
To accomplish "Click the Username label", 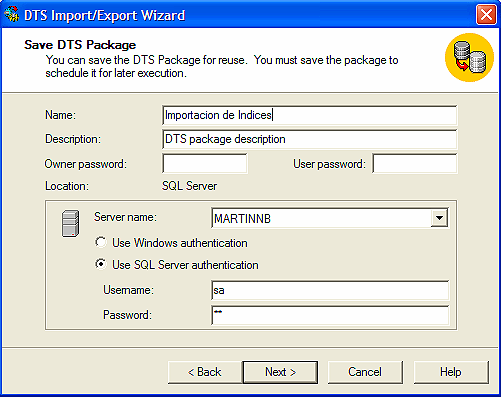I will point(128,290).
